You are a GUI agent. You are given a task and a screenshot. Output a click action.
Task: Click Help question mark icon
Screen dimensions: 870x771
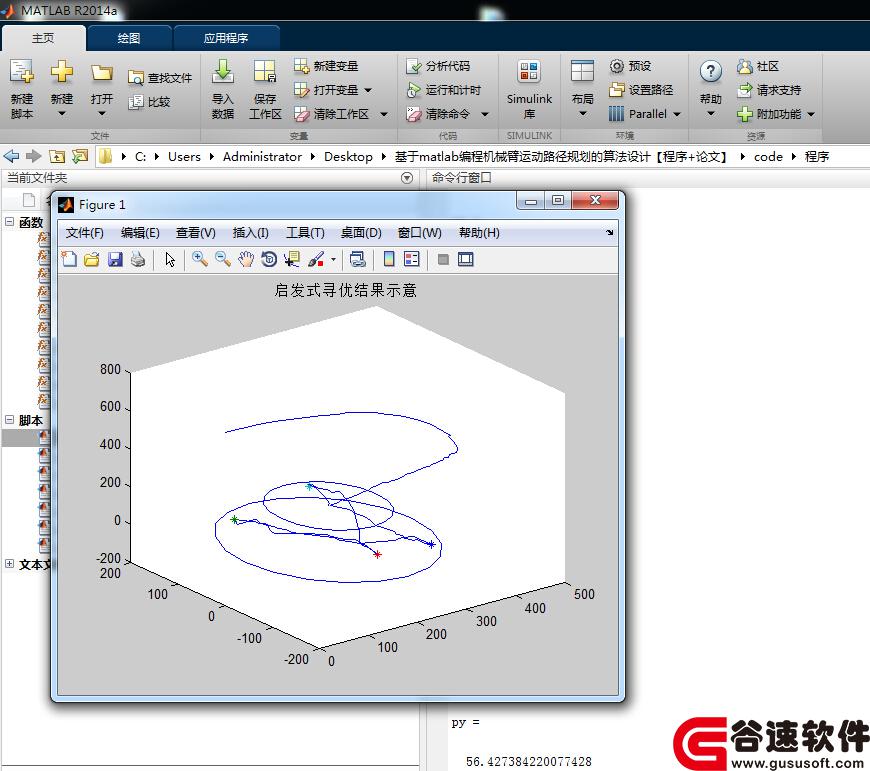[710, 72]
